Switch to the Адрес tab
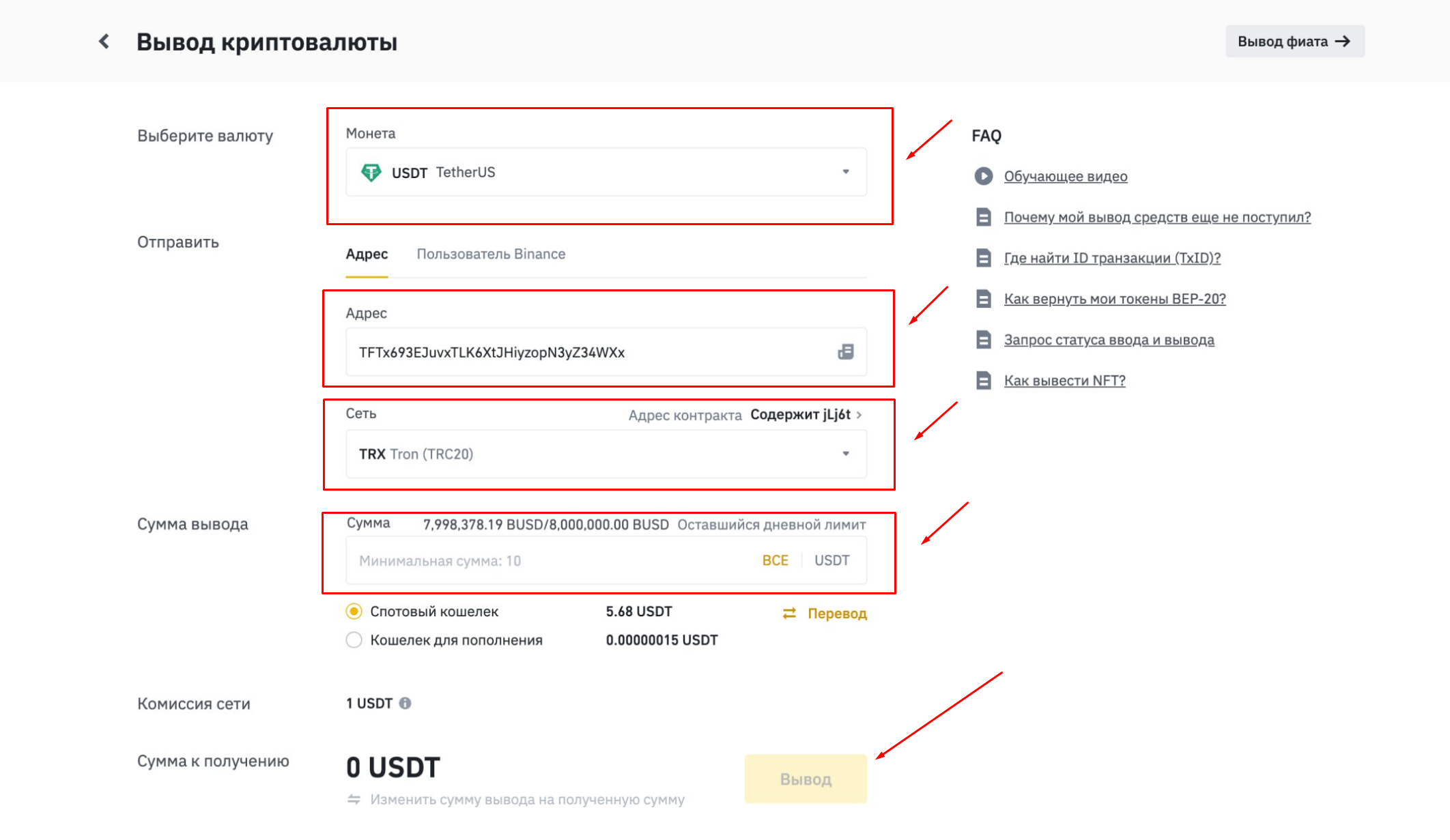 tap(367, 254)
